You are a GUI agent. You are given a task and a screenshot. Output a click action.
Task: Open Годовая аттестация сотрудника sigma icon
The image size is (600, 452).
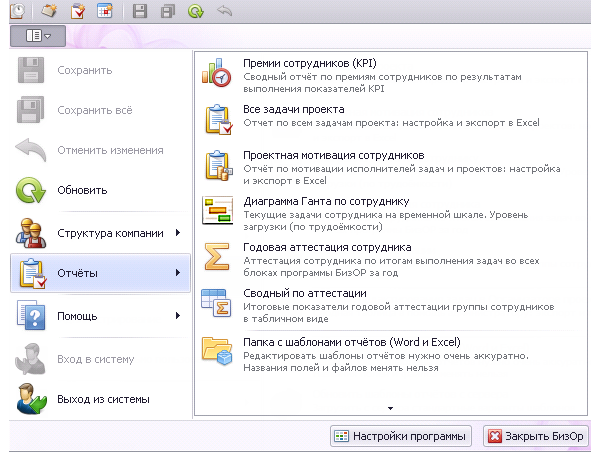pos(217,254)
